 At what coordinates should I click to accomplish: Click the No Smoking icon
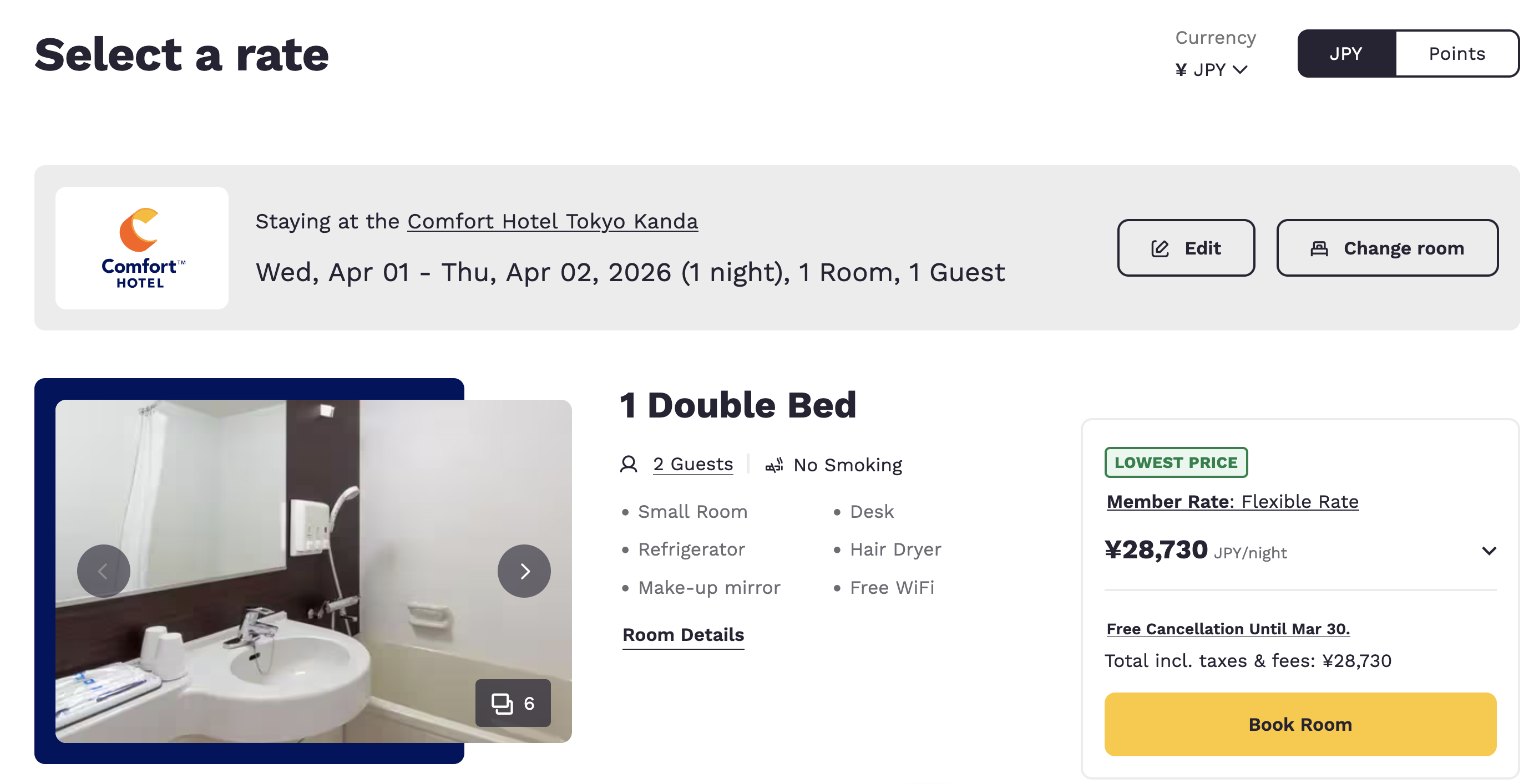coord(774,464)
